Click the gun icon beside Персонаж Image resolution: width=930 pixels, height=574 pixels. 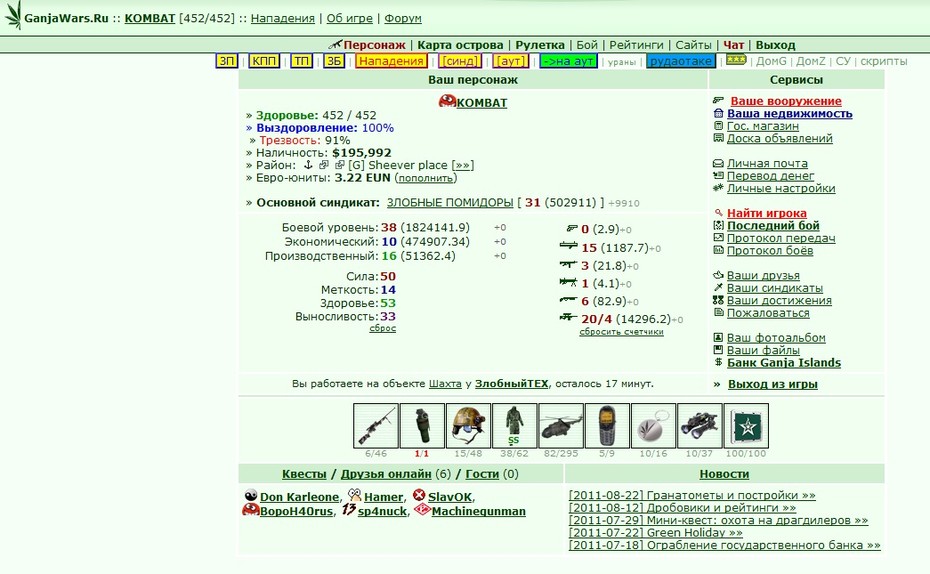point(335,44)
